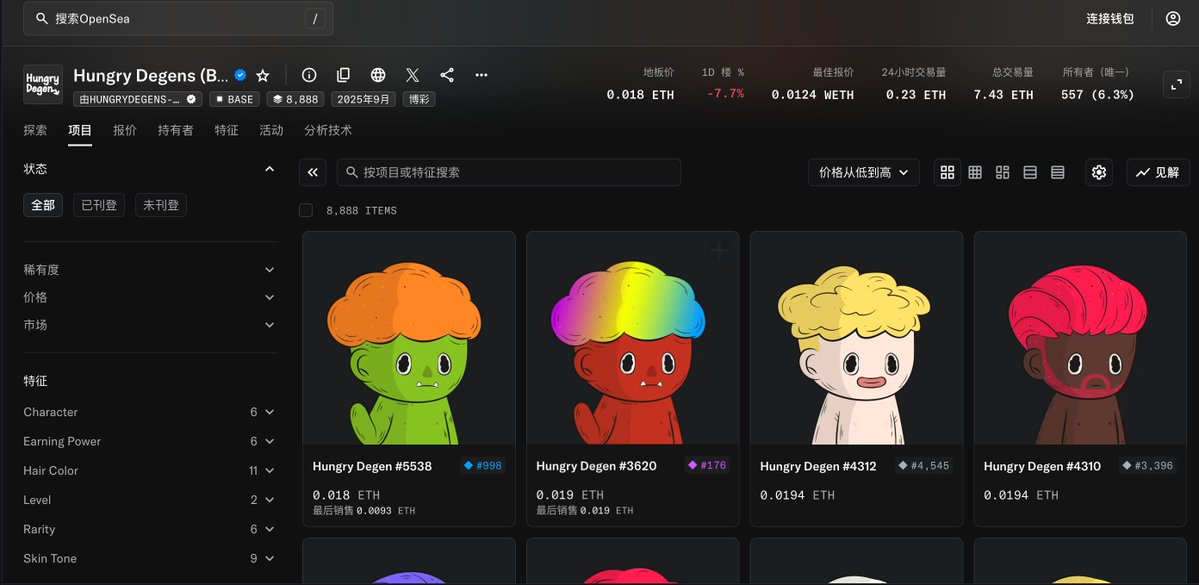
Task: Click the HUNGRYDEGENS creator chip
Action: (x=138, y=99)
